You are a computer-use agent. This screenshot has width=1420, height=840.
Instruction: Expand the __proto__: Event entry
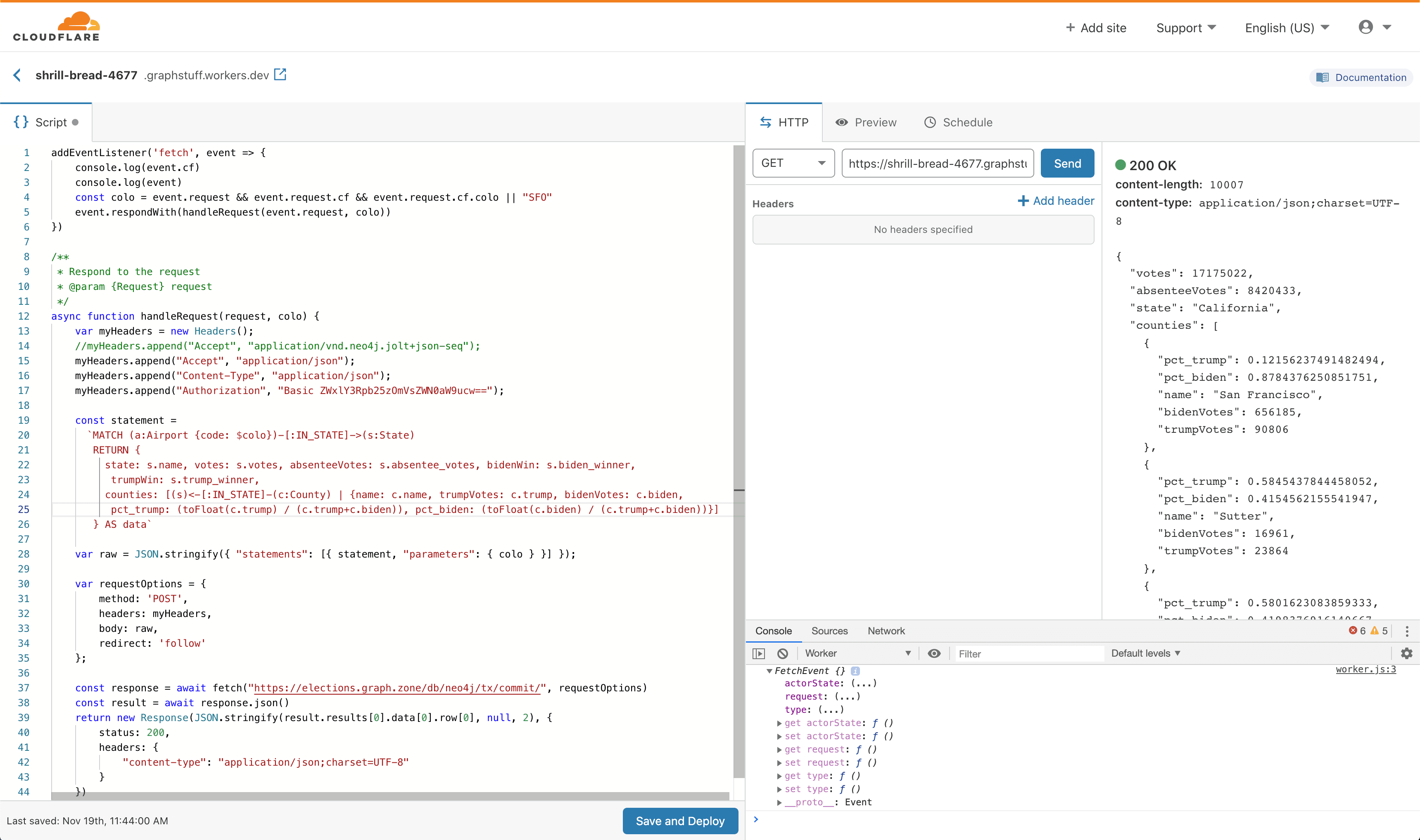(779, 802)
